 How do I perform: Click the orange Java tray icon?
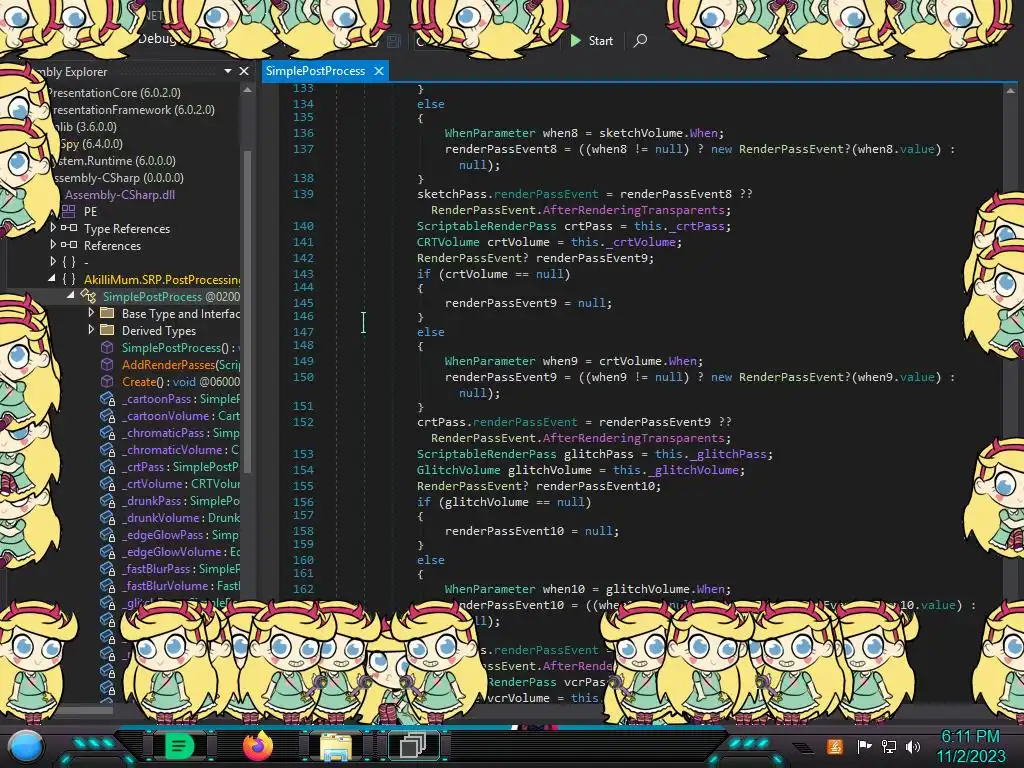tap(835, 746)
